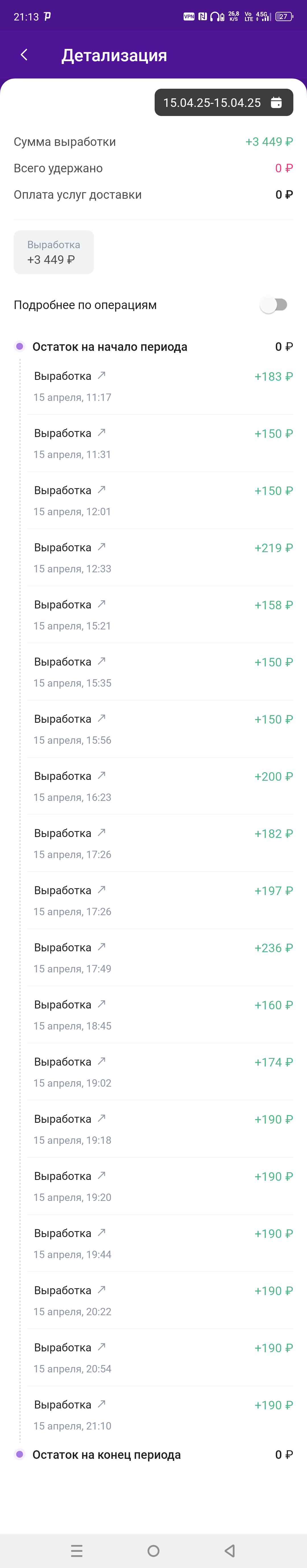This screenshot has height=1568, width=307.
Task: Select the Выработка +3 449 ₽ chip
Action: 54,252
